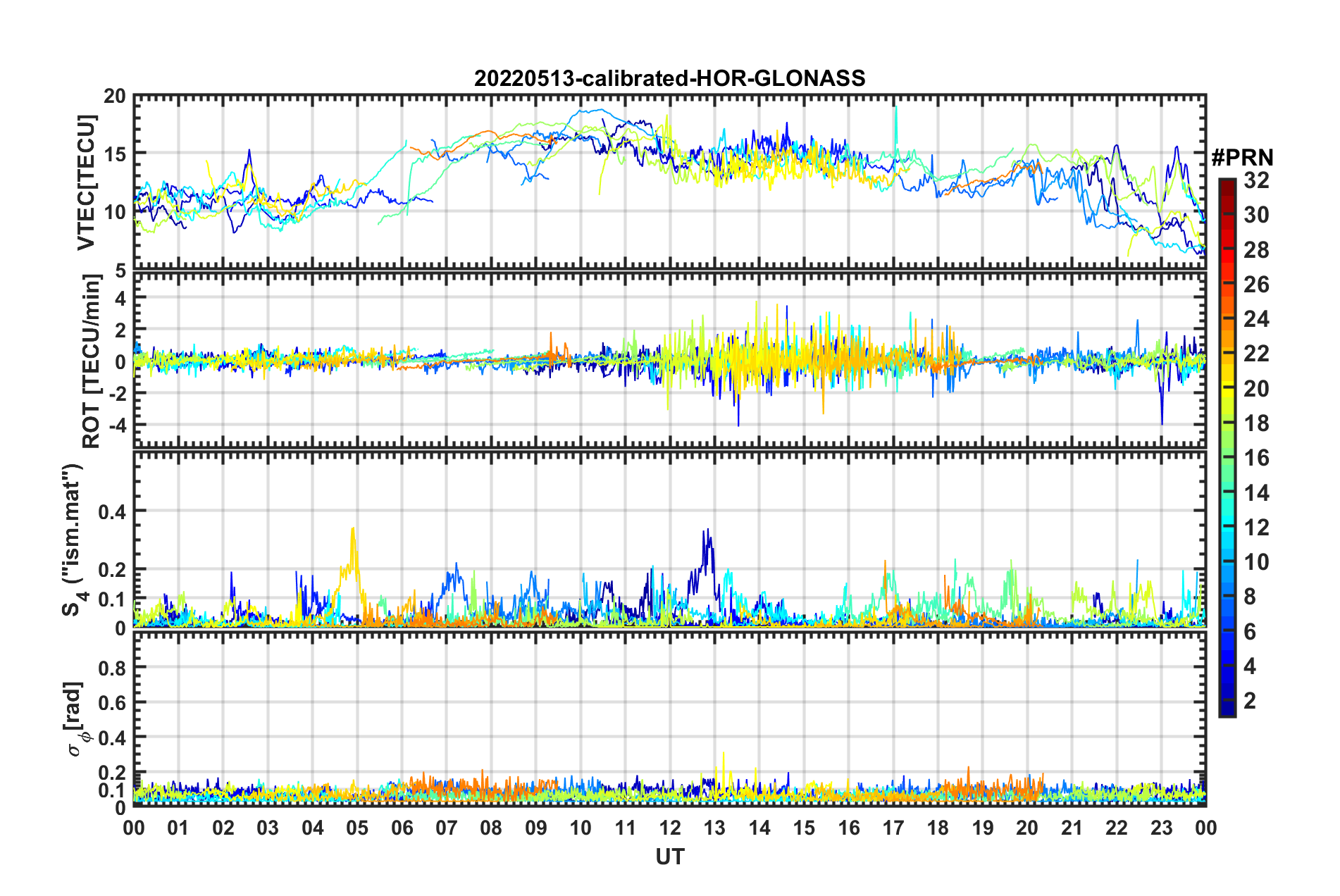Click ROT axis tick value -4

tap(117, 425)
